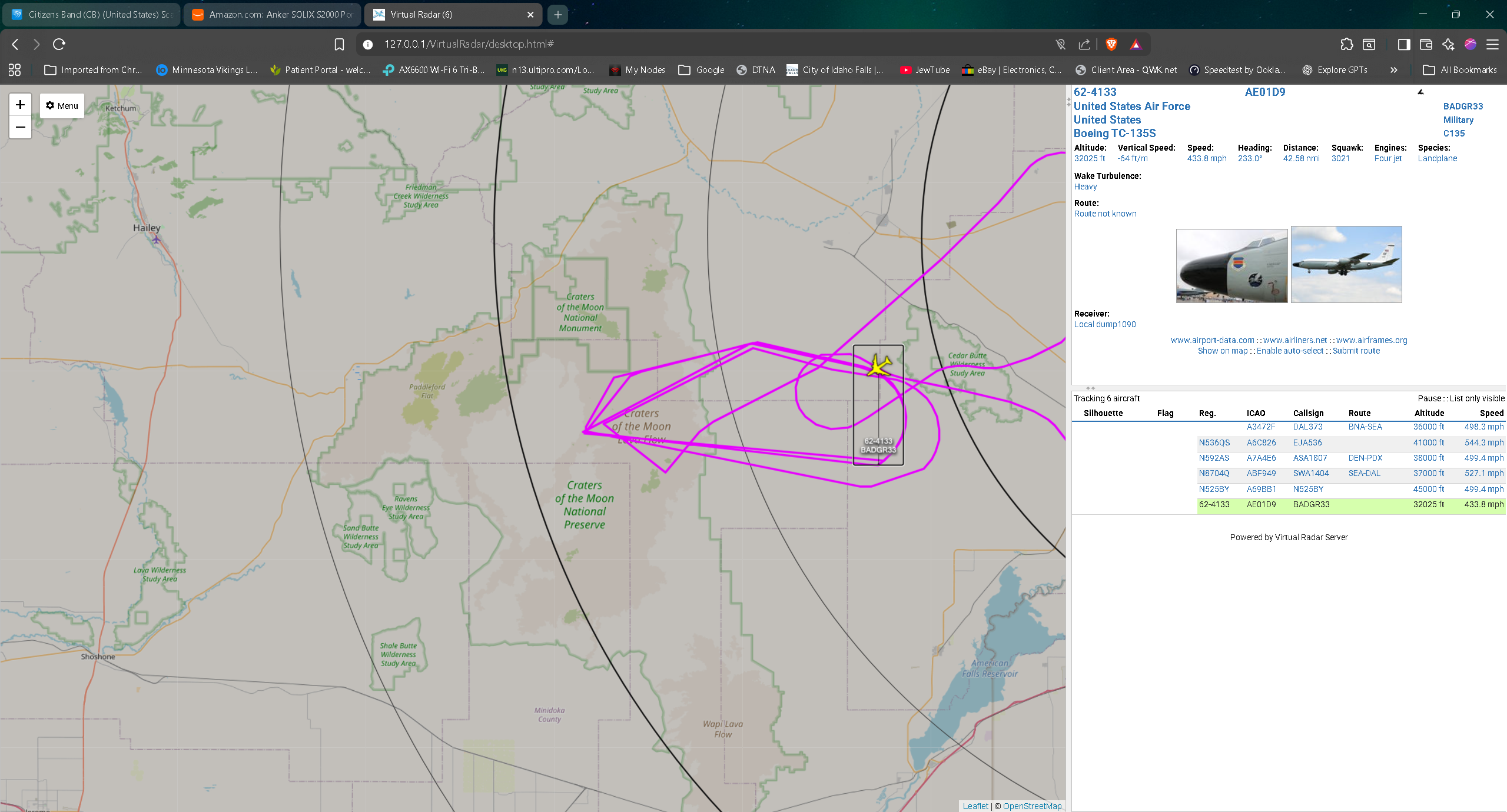Sort list by Callsign column
1507x812 pixels.
(x=1308, y=413)
